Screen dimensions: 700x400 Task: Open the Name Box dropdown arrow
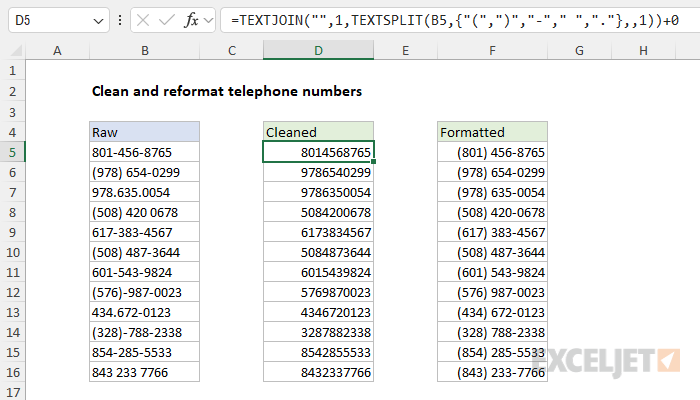[98, 21]
